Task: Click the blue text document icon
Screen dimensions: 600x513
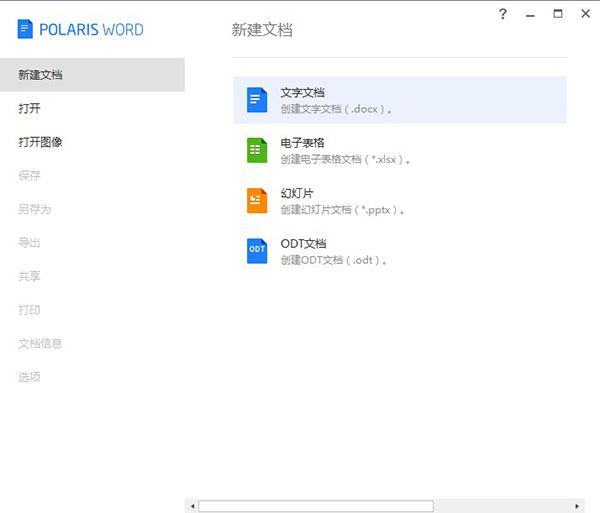Action: pyautogui.click(x=257, y=100)
